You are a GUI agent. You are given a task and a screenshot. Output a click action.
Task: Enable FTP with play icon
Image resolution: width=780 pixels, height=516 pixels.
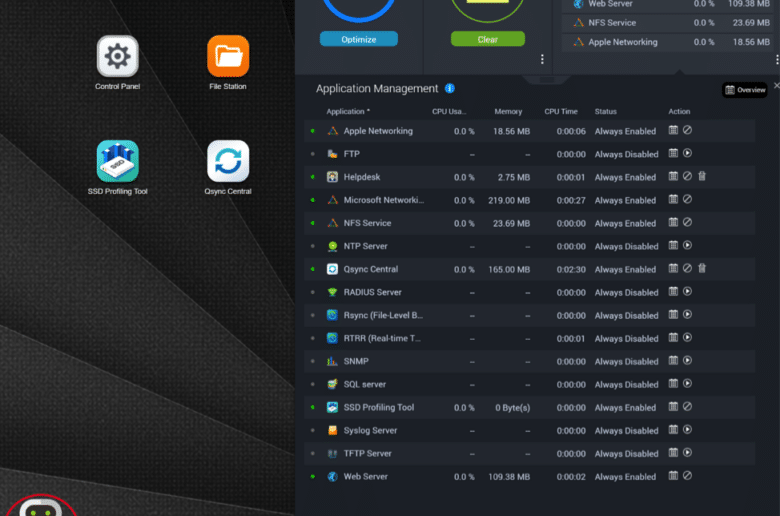tap(687, 153)
